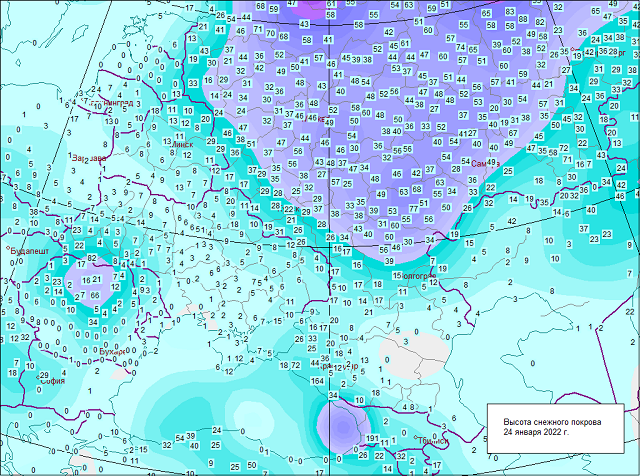
Task: Click the station value 66 near Carpathians
Action: coord(96,296)
